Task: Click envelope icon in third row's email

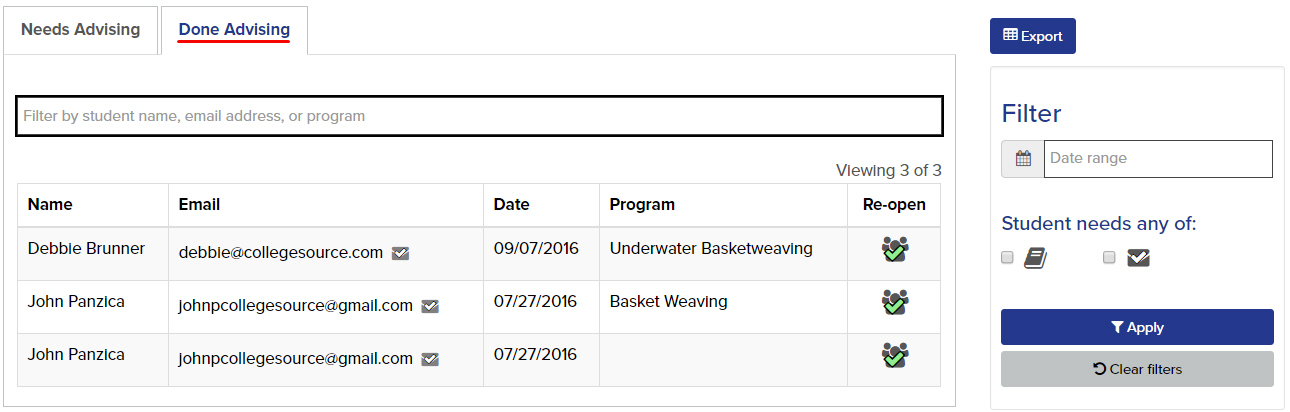Action: [x=430, y=359]
